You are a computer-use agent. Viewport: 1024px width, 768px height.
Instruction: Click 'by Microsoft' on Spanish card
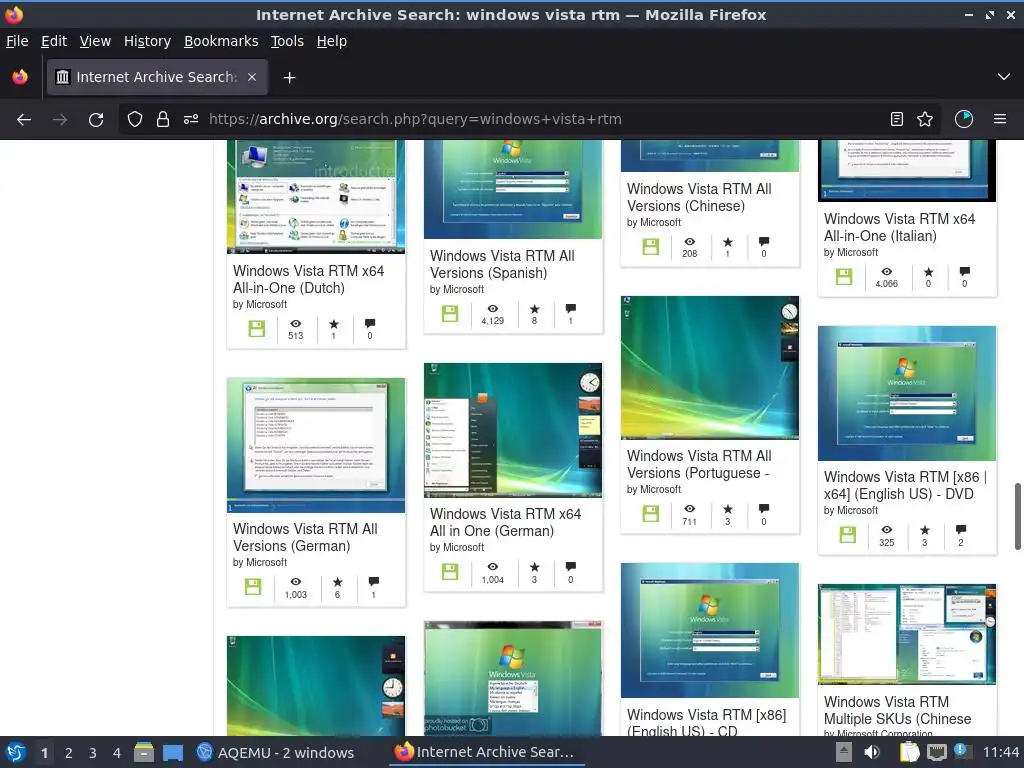point(456,289)
